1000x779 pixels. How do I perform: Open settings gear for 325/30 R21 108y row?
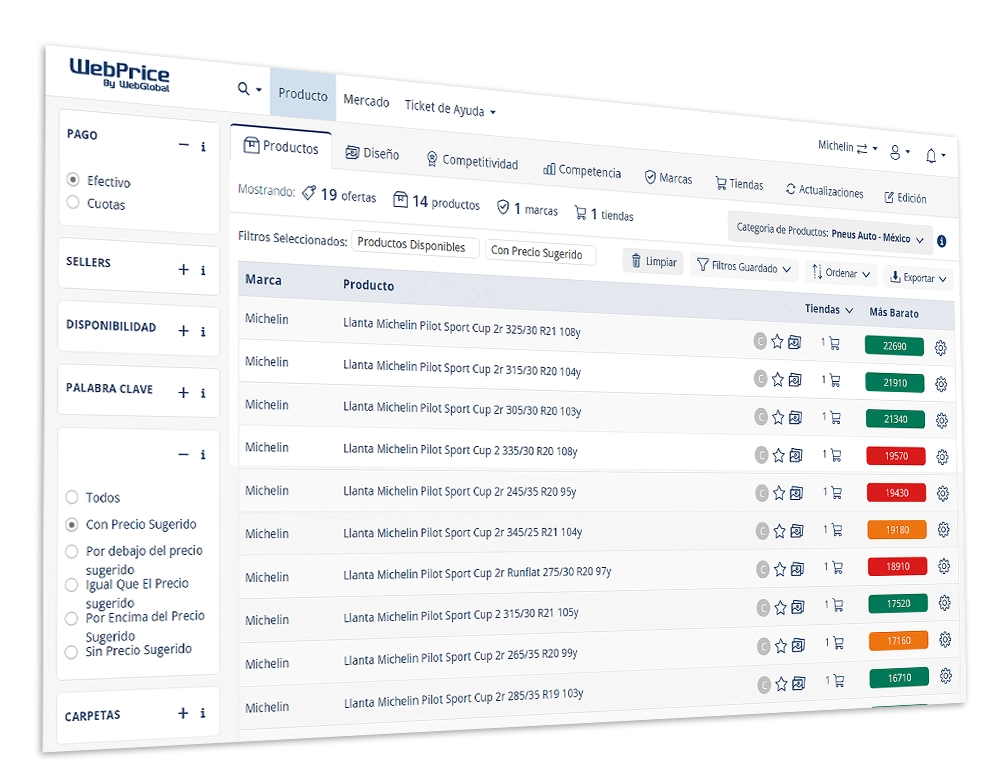(x=940, y=348)
